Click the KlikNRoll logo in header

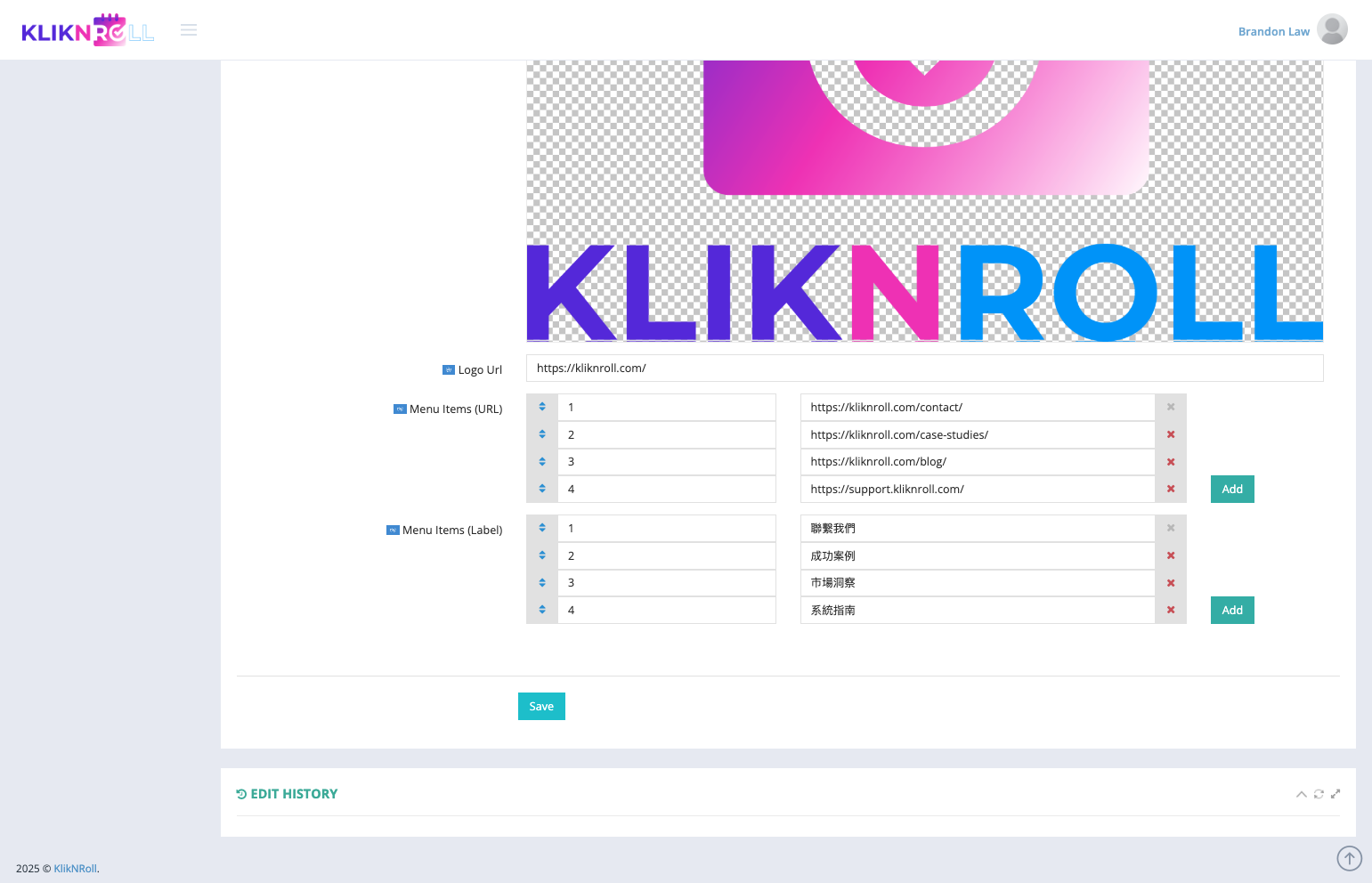[x=88, y=30]
